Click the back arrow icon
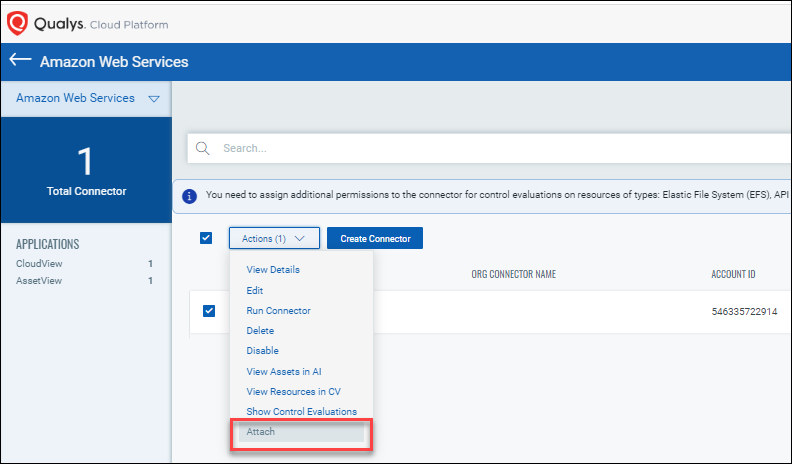The image size is (792, 464). click(x=20, y=61)
